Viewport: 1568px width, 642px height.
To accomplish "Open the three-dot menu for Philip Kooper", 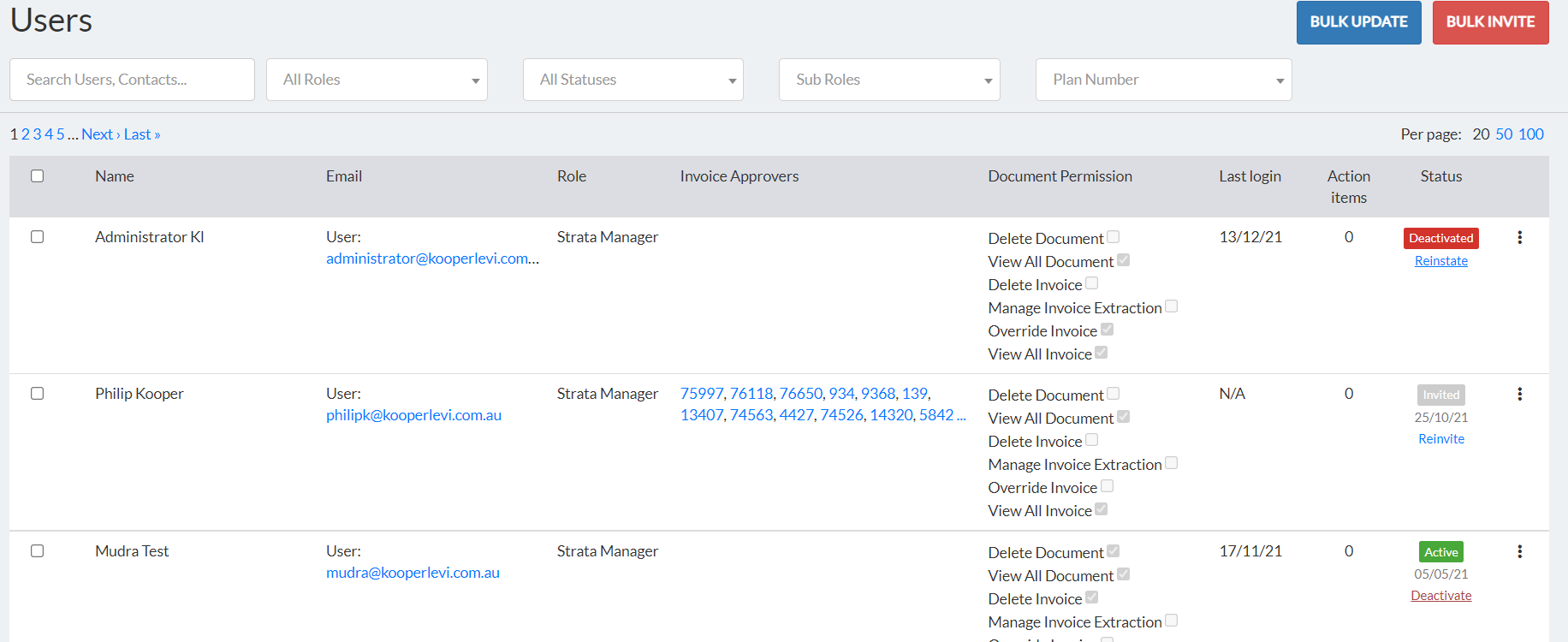I will (x=1519, y=395).
